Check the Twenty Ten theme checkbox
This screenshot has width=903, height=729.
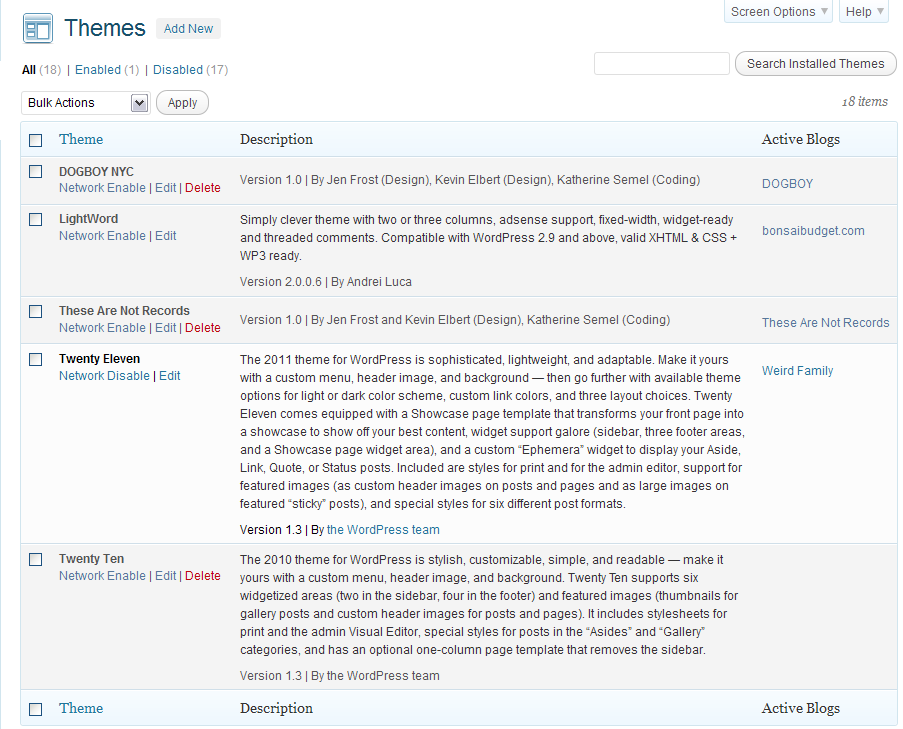[x=36, y=560]
